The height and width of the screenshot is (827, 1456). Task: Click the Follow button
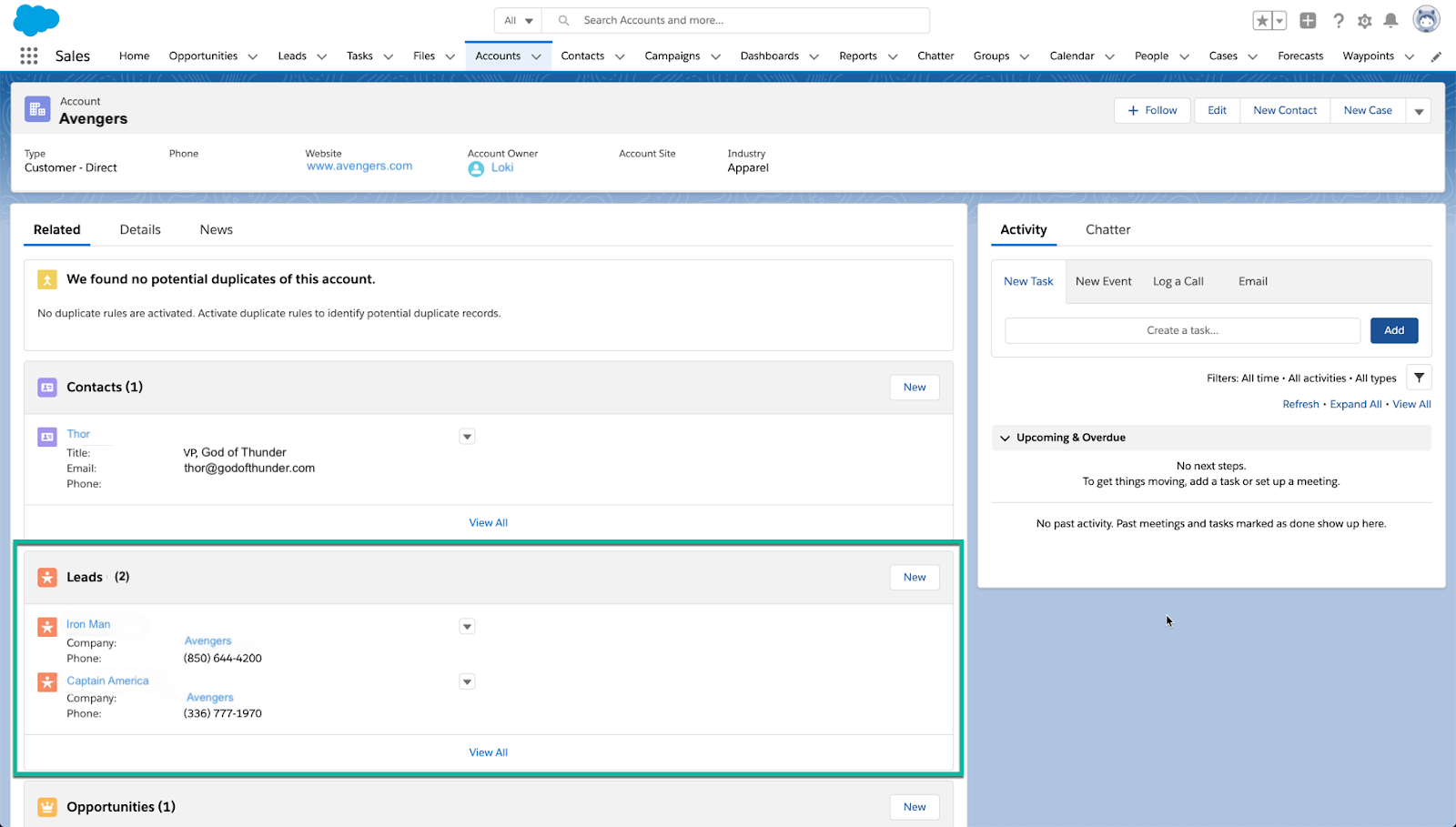(x=1152, y=110)
